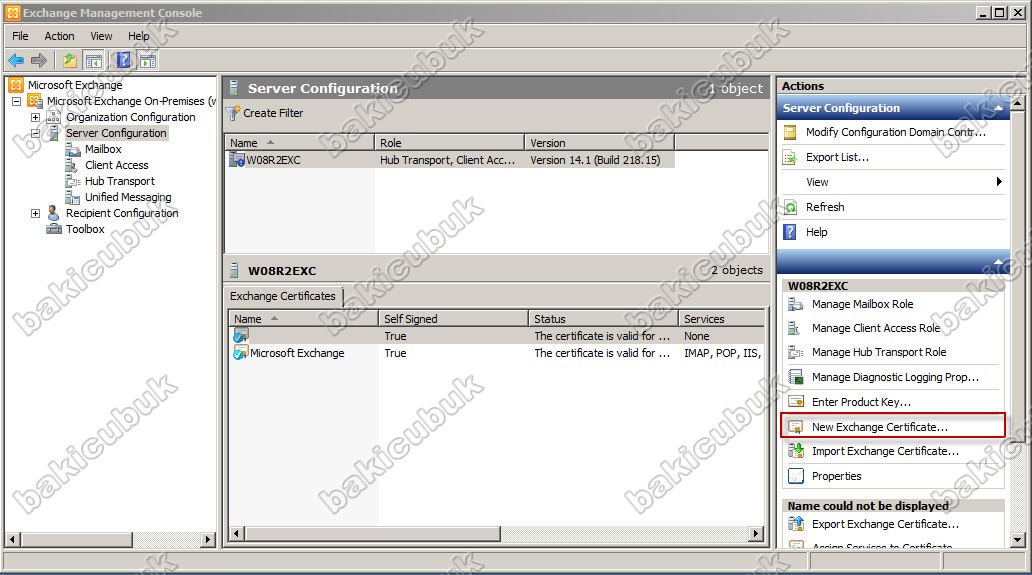Screen dimensions: 1032x575
Task: Select Recipient Configuration in the tree
Action: click(x=122, y=213)
